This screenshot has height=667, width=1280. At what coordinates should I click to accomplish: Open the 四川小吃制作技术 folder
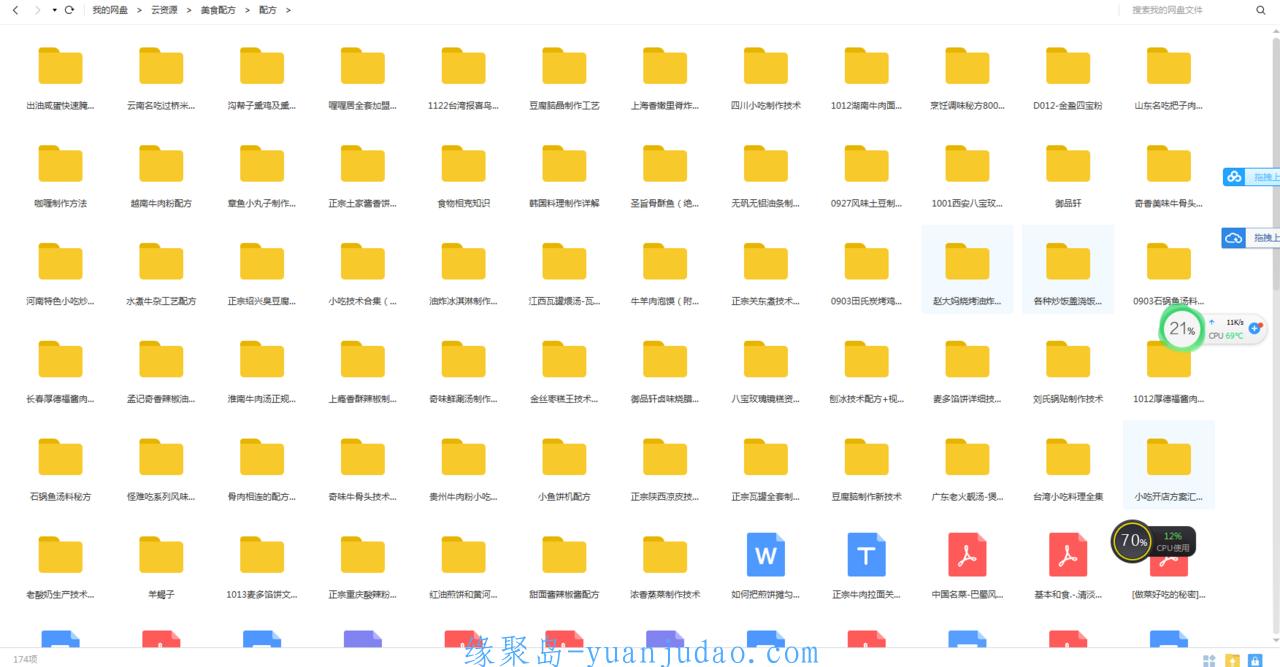click(x=766, y=77)
